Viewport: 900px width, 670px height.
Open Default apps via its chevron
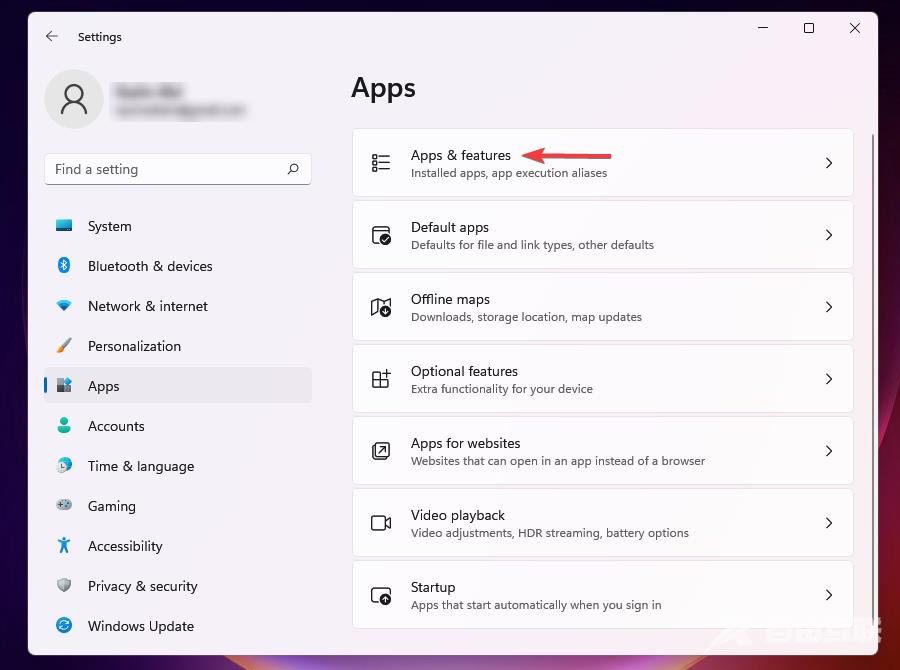tap(829, 234)
